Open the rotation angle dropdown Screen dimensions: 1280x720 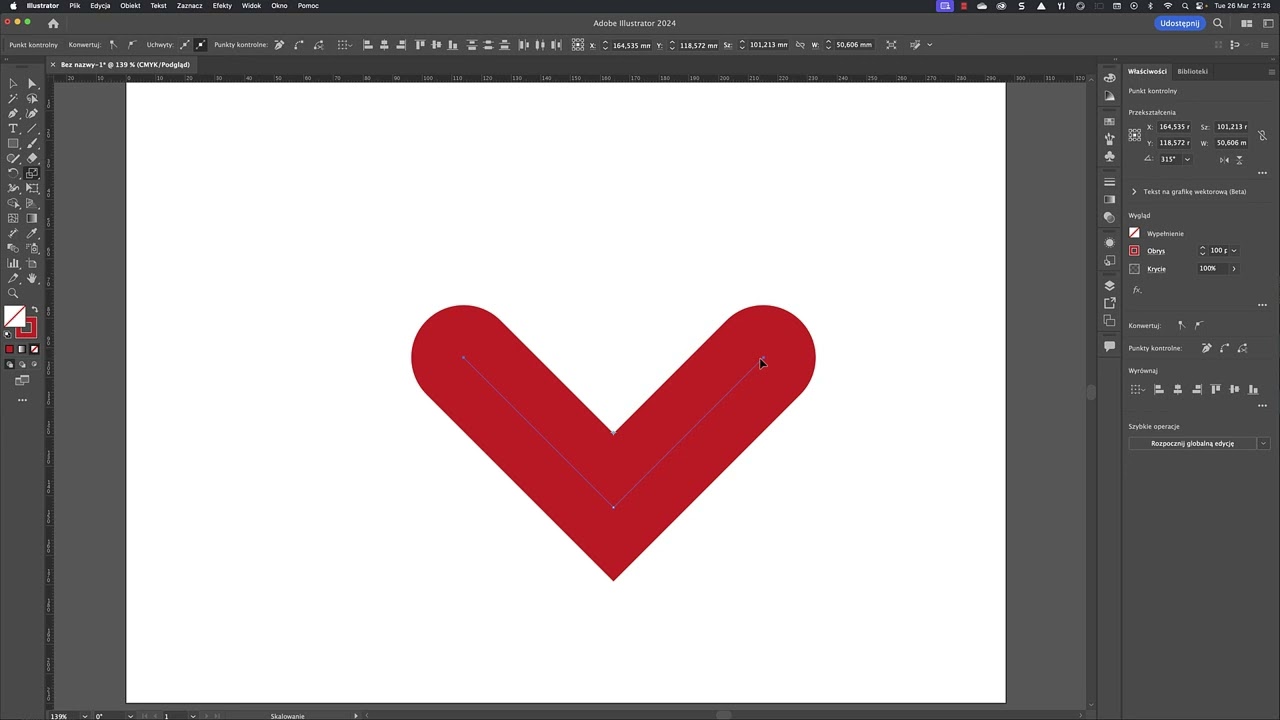pos(1187,159)
